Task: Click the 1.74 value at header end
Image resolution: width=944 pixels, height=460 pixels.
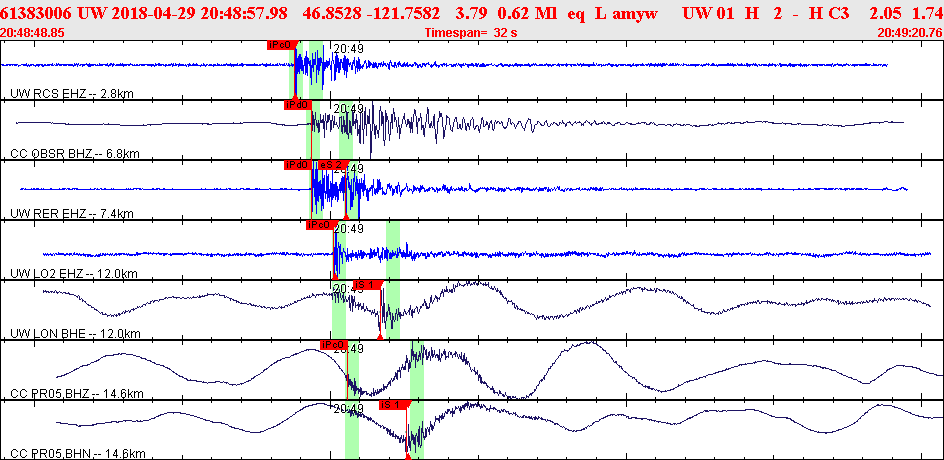Action: point(930,13)
